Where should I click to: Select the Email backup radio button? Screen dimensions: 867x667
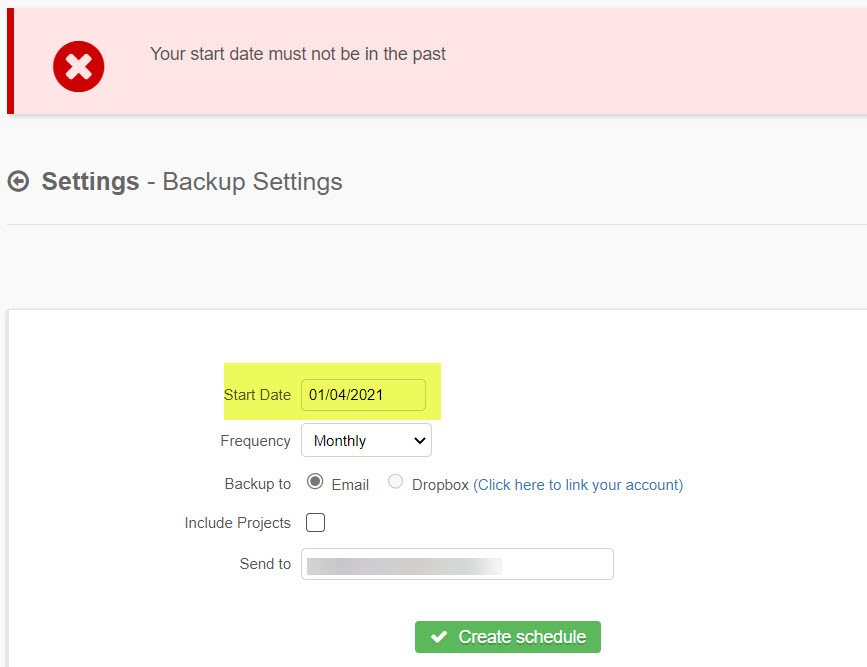pos(315,482)
